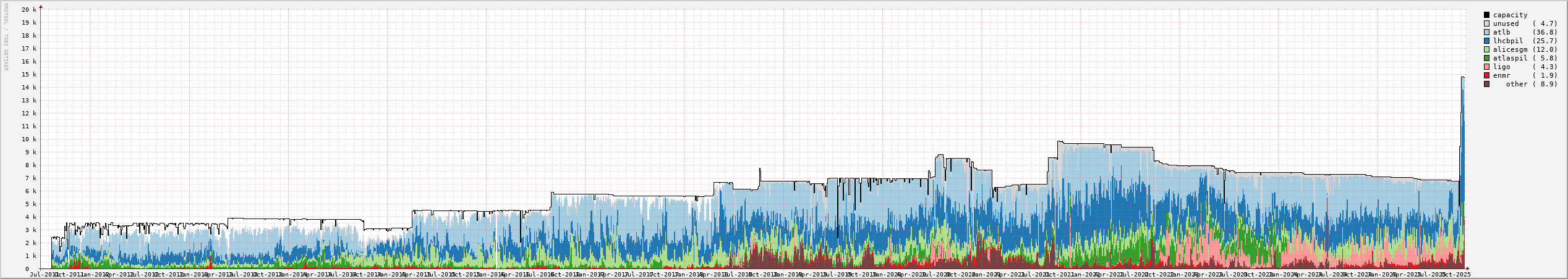The image size is (1568, 279).
Task: Click the red enmr legend swatch
Action: [x=1486, y=75]
